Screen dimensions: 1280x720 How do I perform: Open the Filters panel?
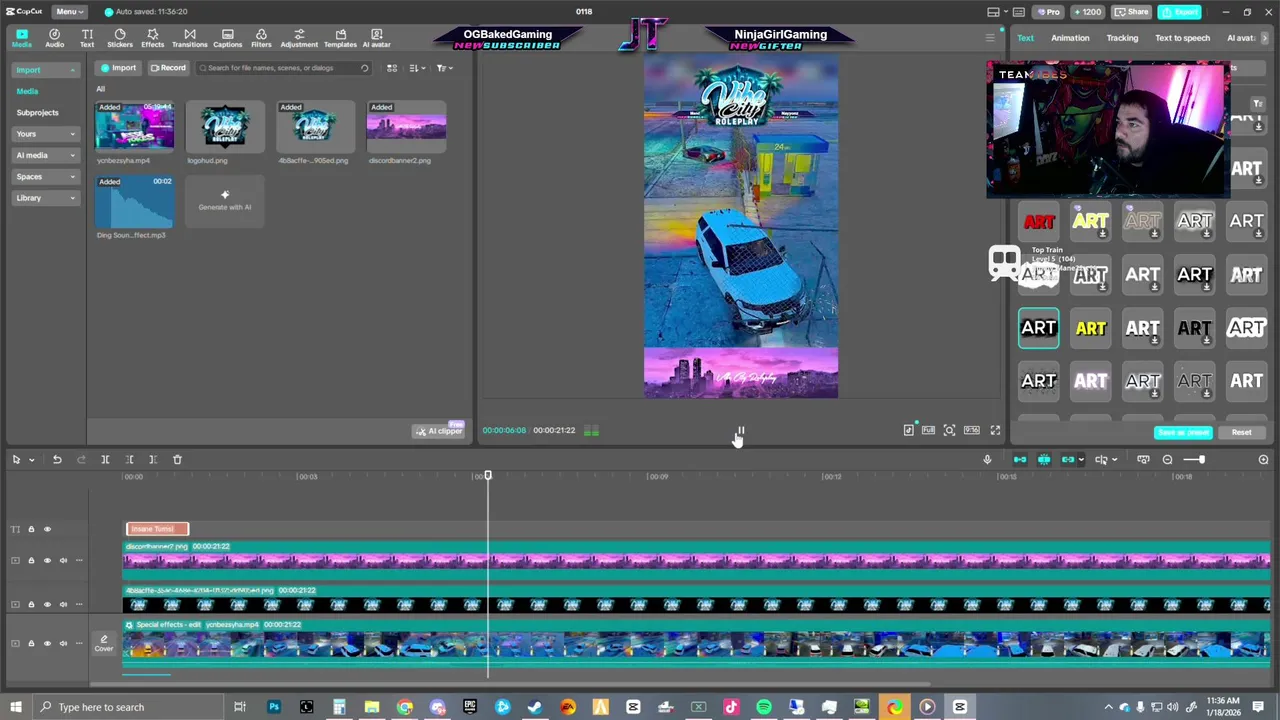point(261,38)
